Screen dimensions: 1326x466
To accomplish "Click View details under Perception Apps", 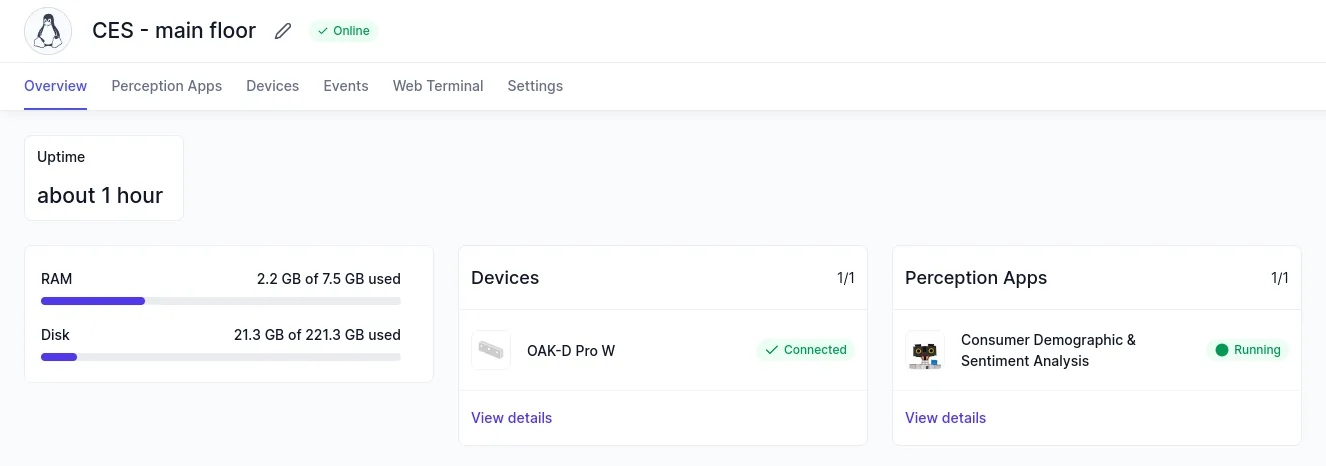I will (945, 418).
